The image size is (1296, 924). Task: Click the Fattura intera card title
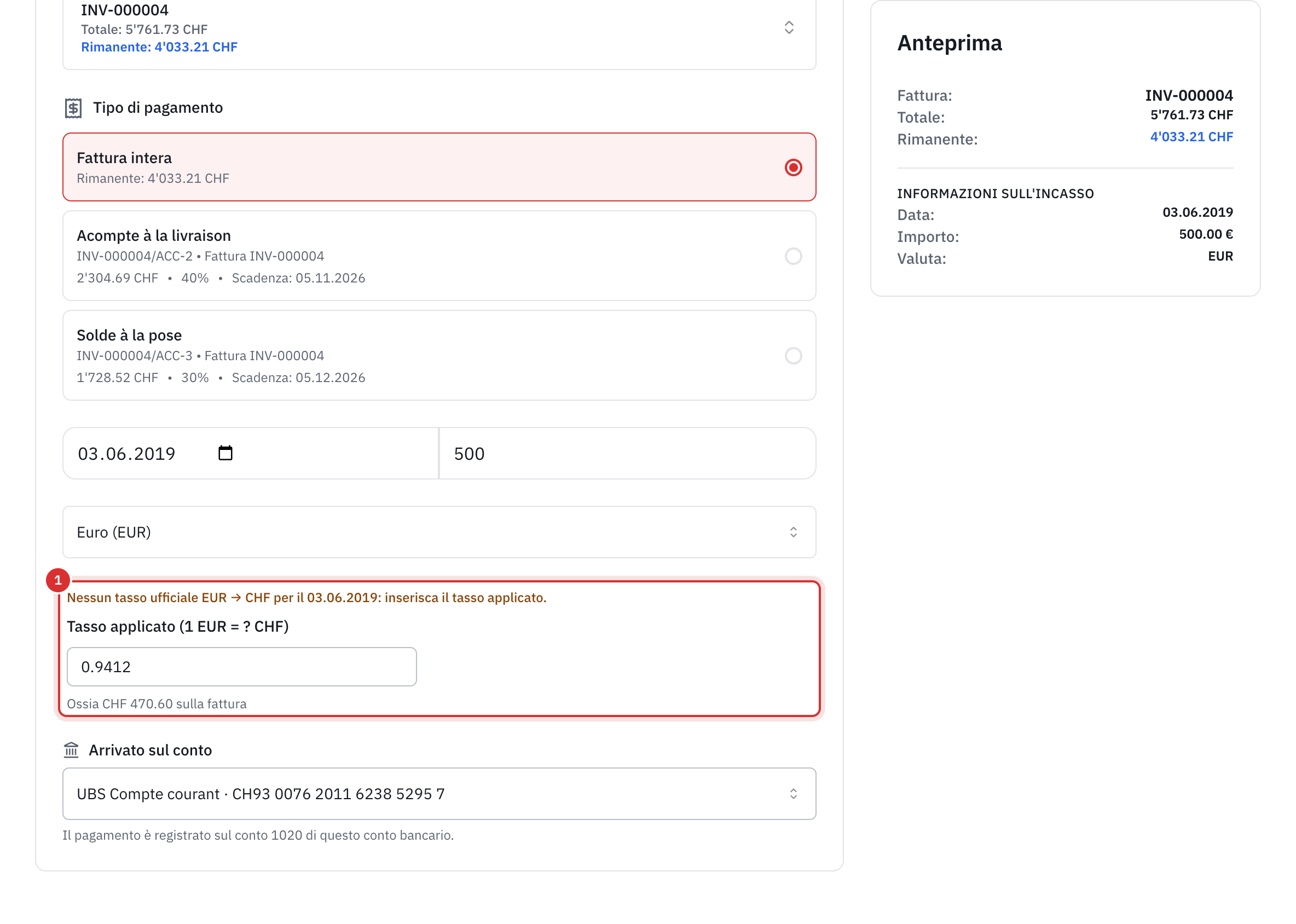coord(124,158)
